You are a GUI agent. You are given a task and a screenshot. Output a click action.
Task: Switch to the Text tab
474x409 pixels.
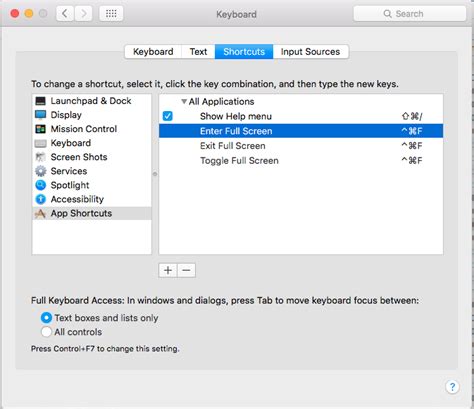point(198,52)
